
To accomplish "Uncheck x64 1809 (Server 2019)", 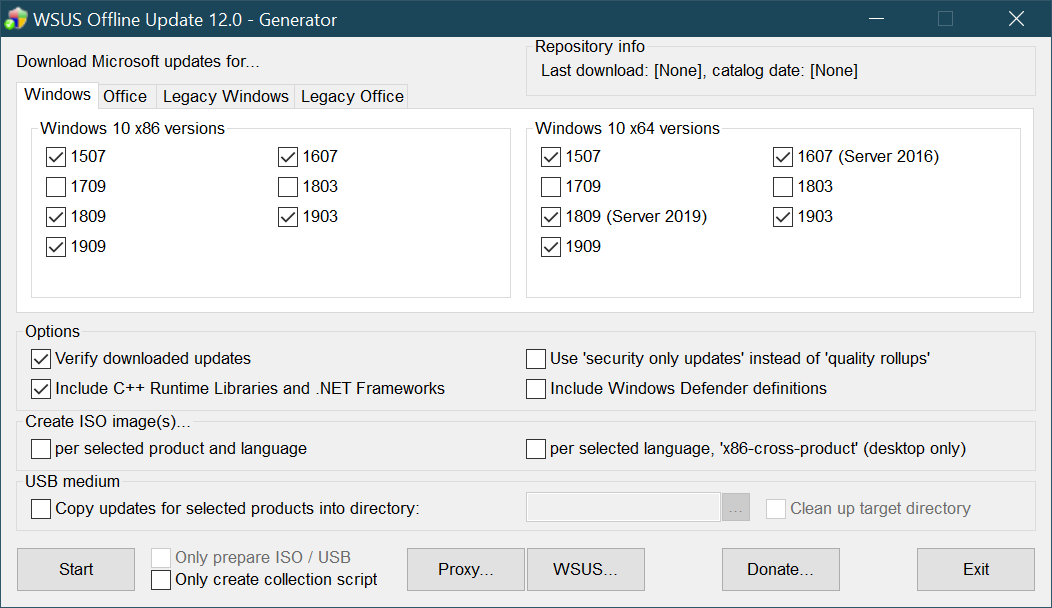I will (x=551, y=217).
